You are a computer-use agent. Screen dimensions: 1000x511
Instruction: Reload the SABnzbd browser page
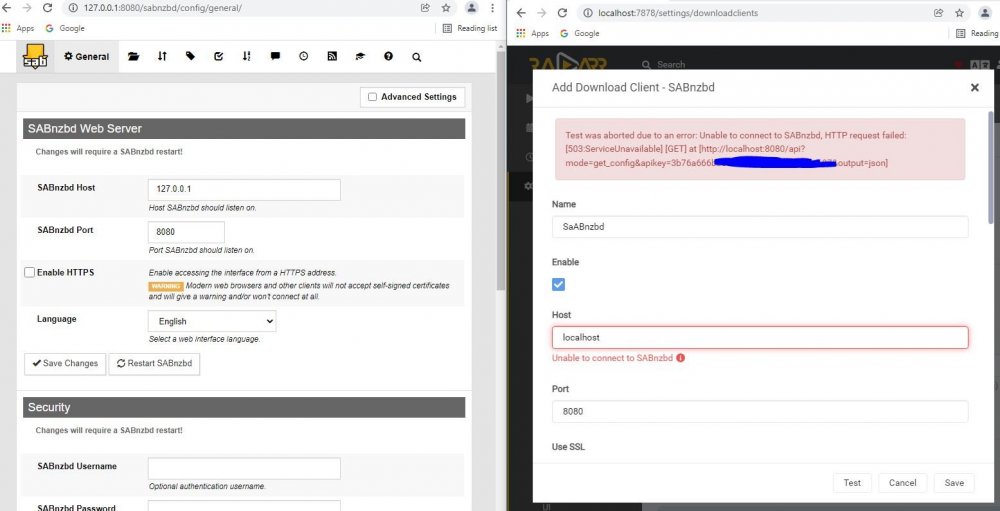tap(47, 8)
